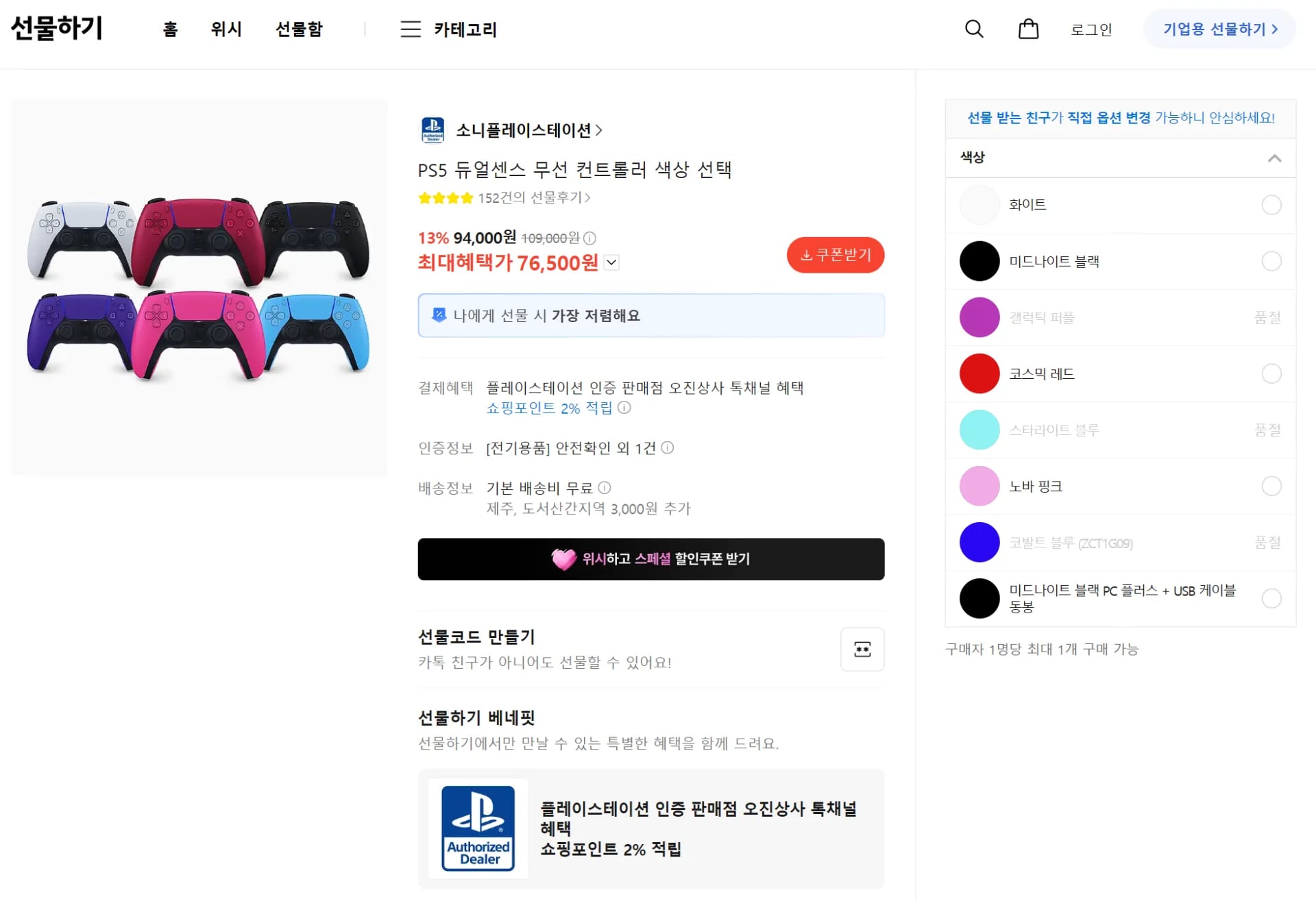Click the product title PS5 듀얼센스 무선 컨트롤러
This screenshot has height=901, width=1316.
pos(574,169)
